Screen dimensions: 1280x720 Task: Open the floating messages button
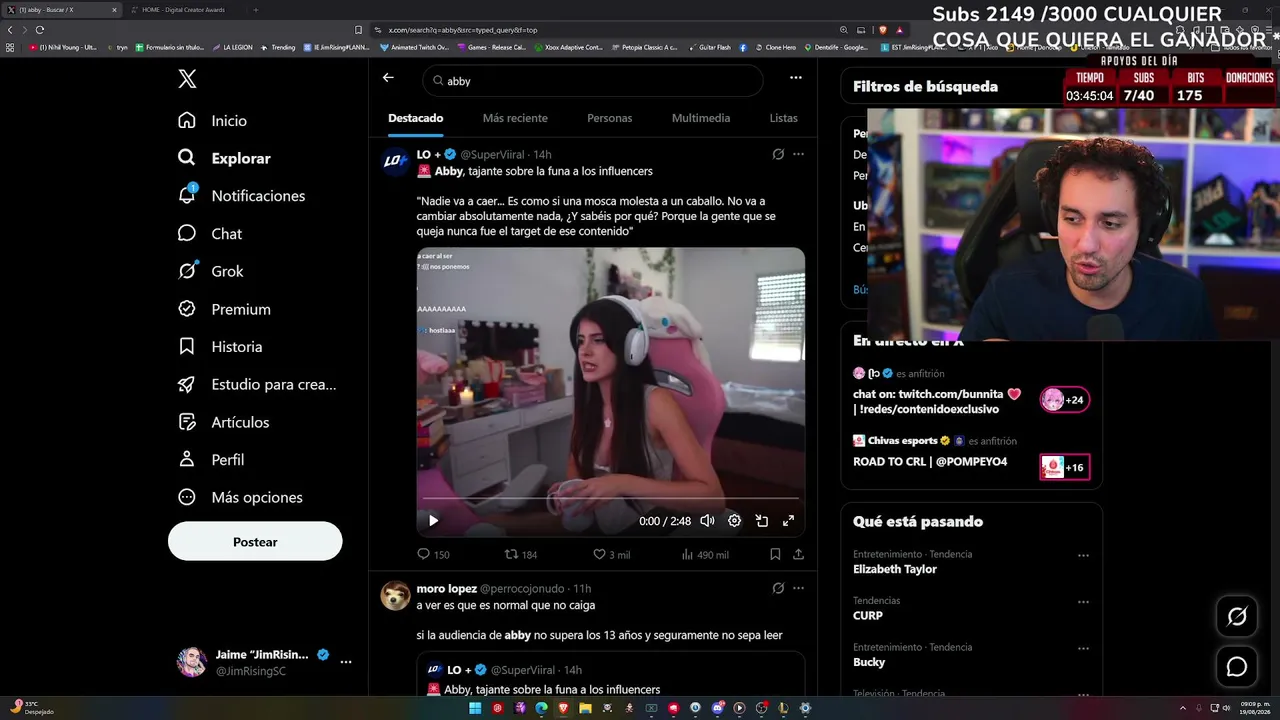[1237, 667]
